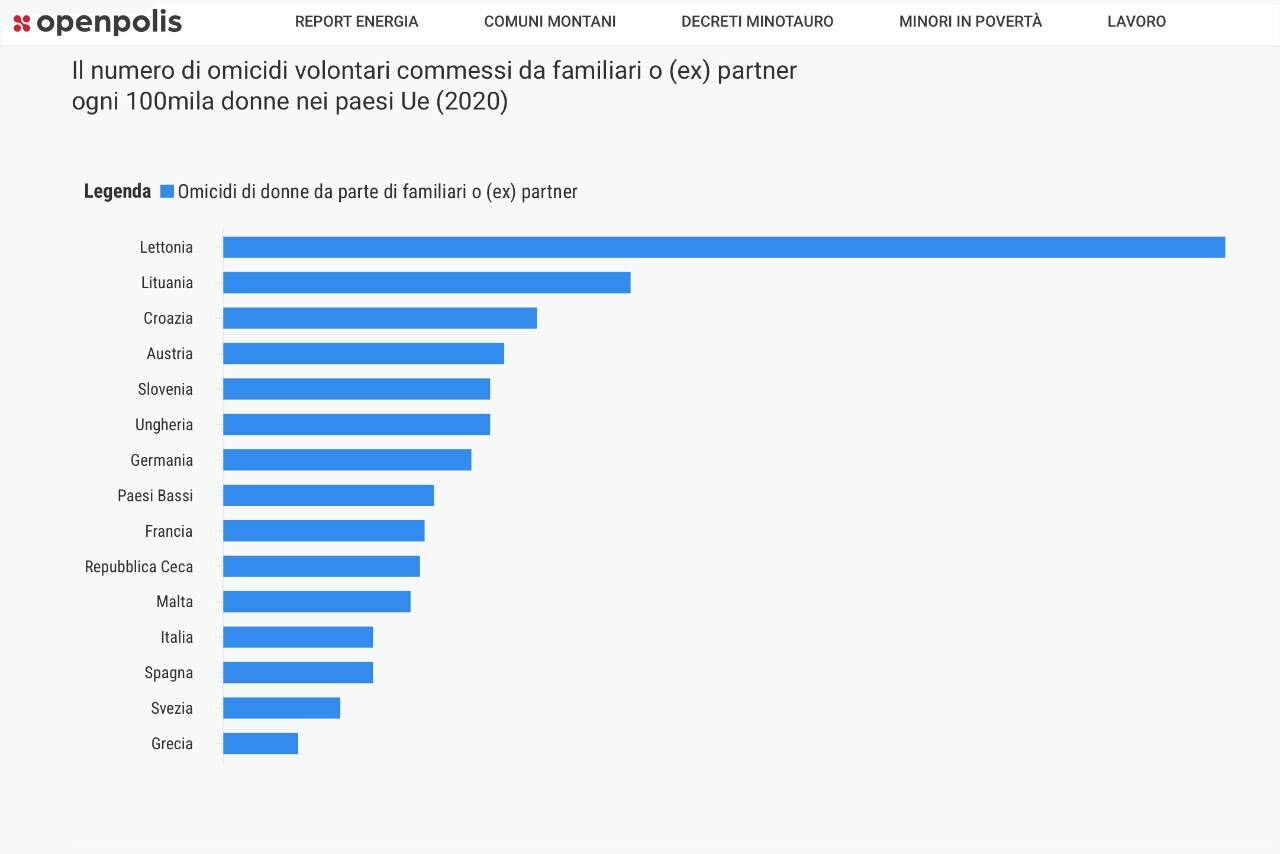
Task: Select the Austria bar
Action: (363, 354)
